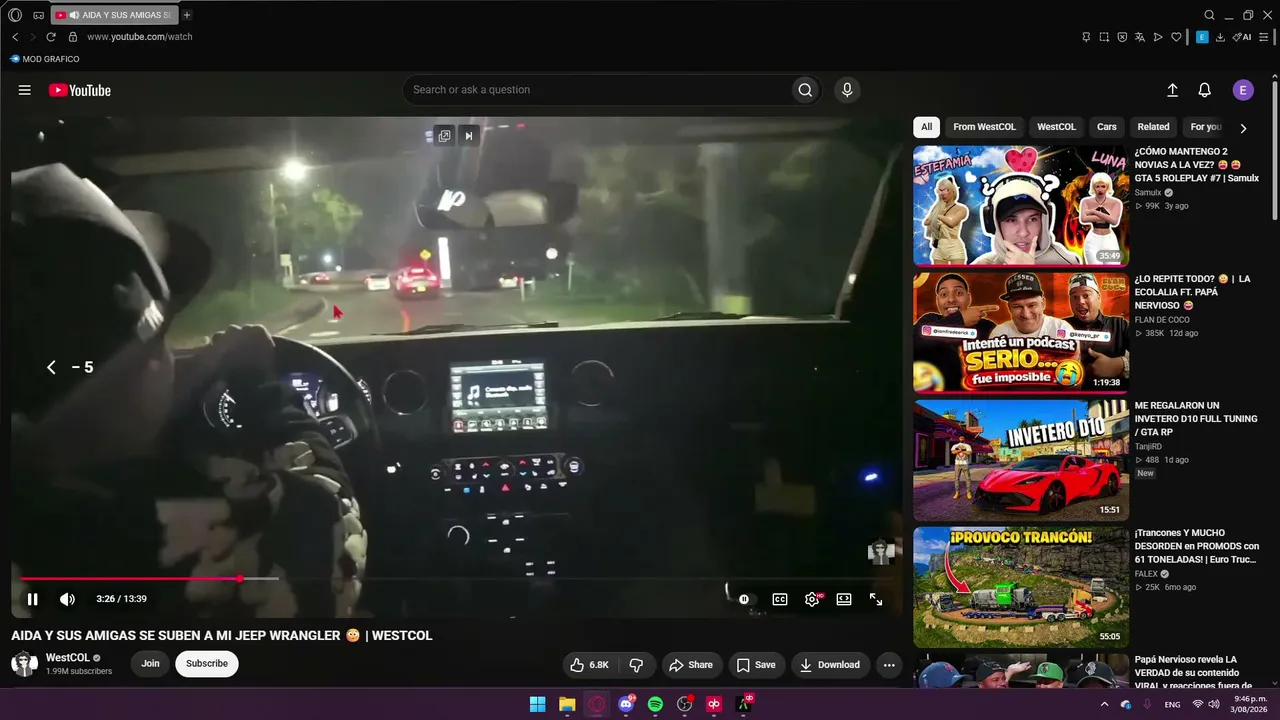Select the All filter chip

(927, 127)
